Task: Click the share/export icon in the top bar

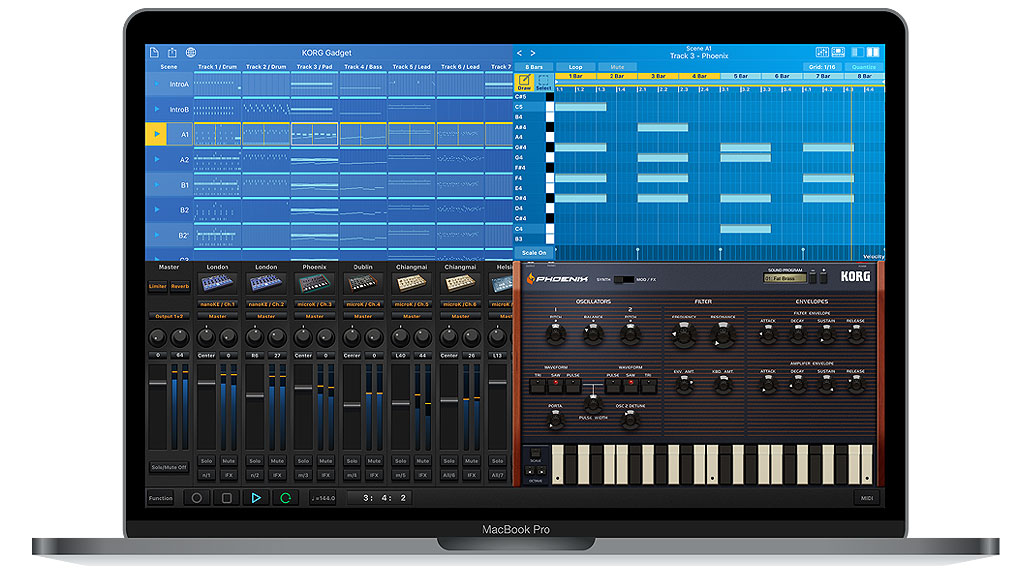Action: 172,52
